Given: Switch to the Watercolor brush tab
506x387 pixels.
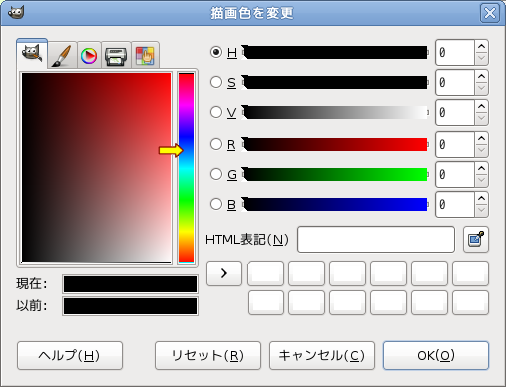Looking at the screenshot, I should [62, 55].
